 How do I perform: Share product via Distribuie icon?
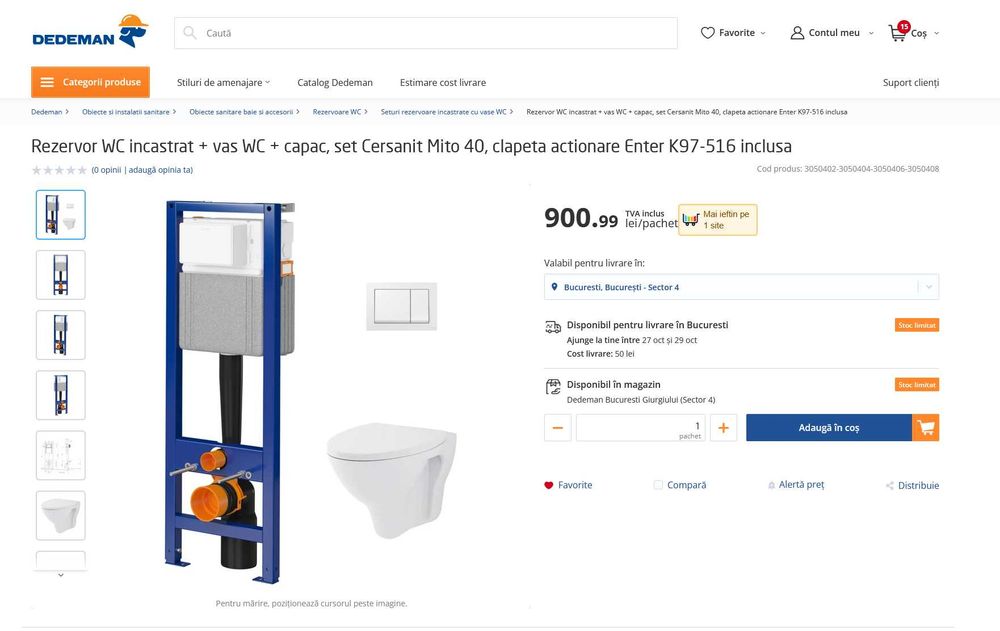(890, 486)
